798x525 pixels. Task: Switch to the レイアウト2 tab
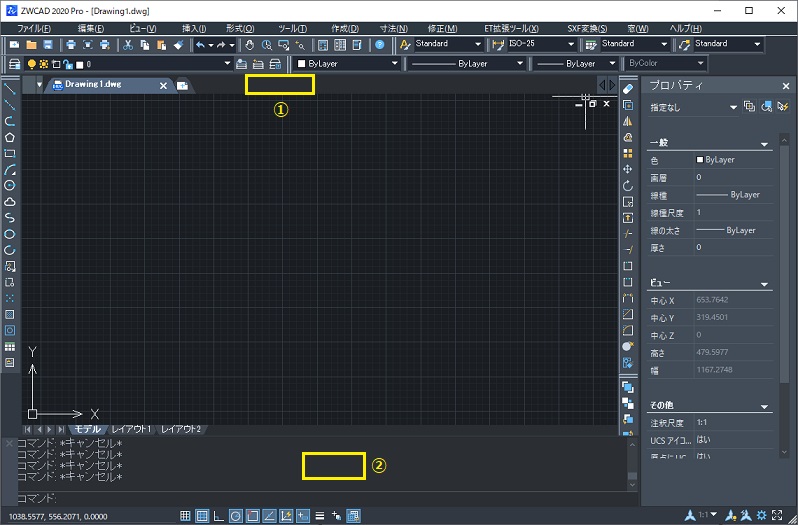[181, 429]
